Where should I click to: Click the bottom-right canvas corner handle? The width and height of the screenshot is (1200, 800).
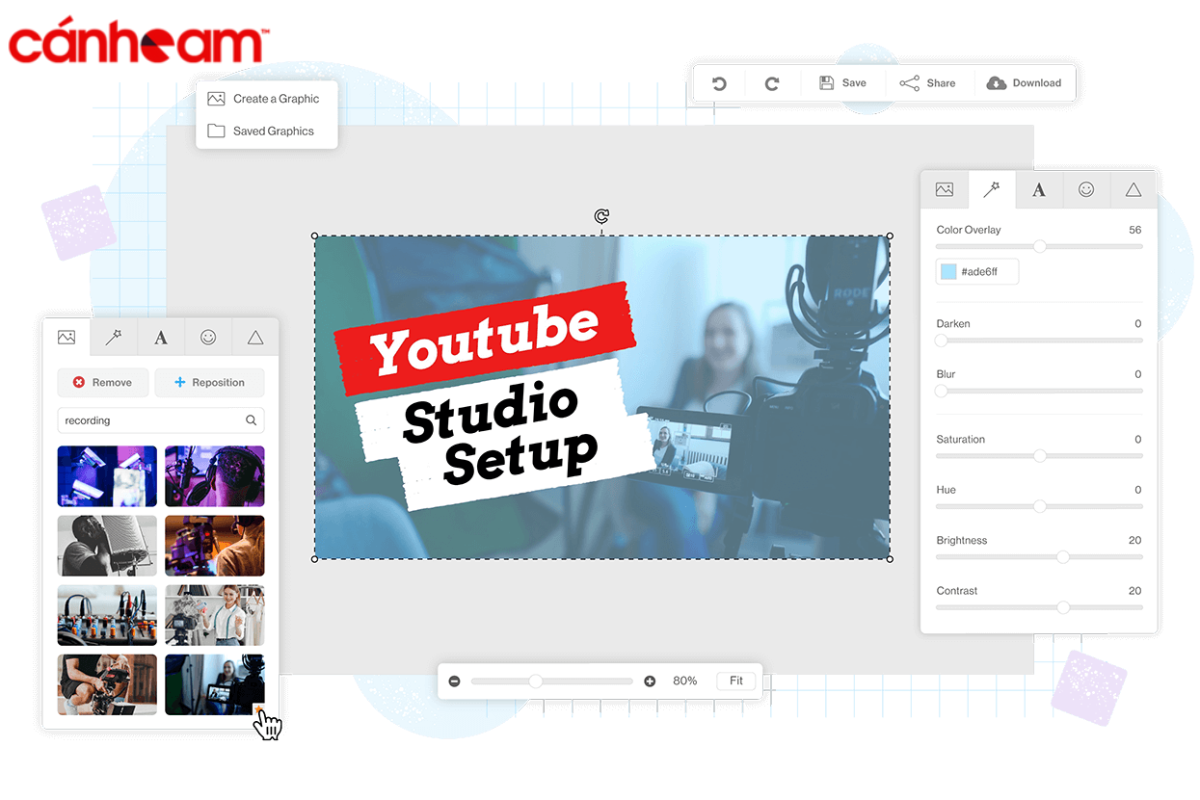click(x=890, y=559)
